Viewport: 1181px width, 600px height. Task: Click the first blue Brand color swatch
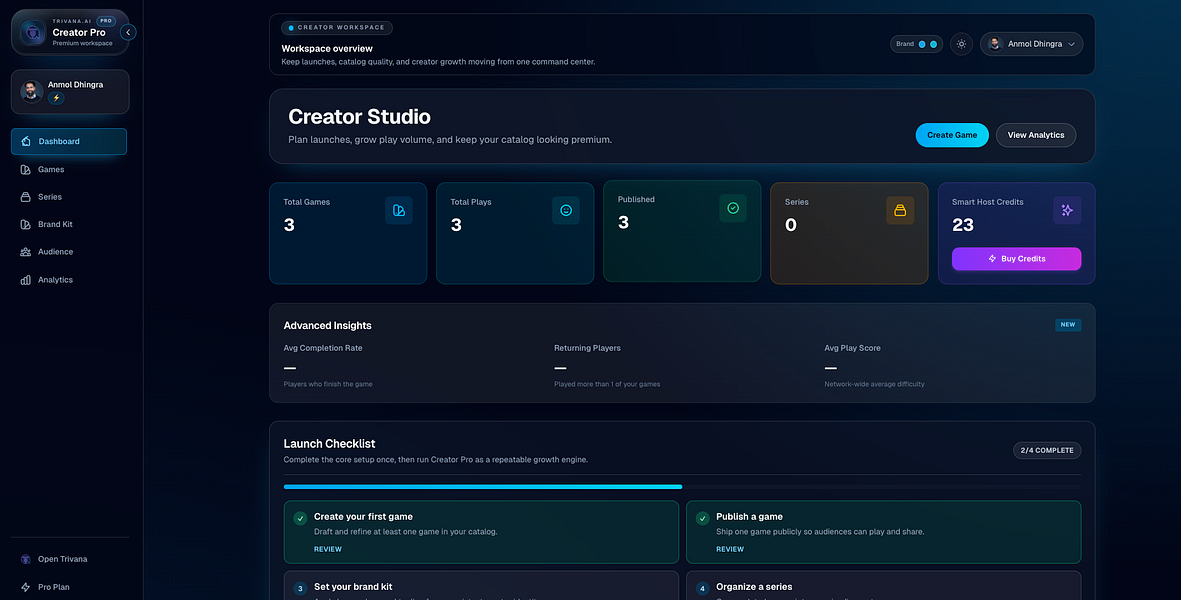922,44
